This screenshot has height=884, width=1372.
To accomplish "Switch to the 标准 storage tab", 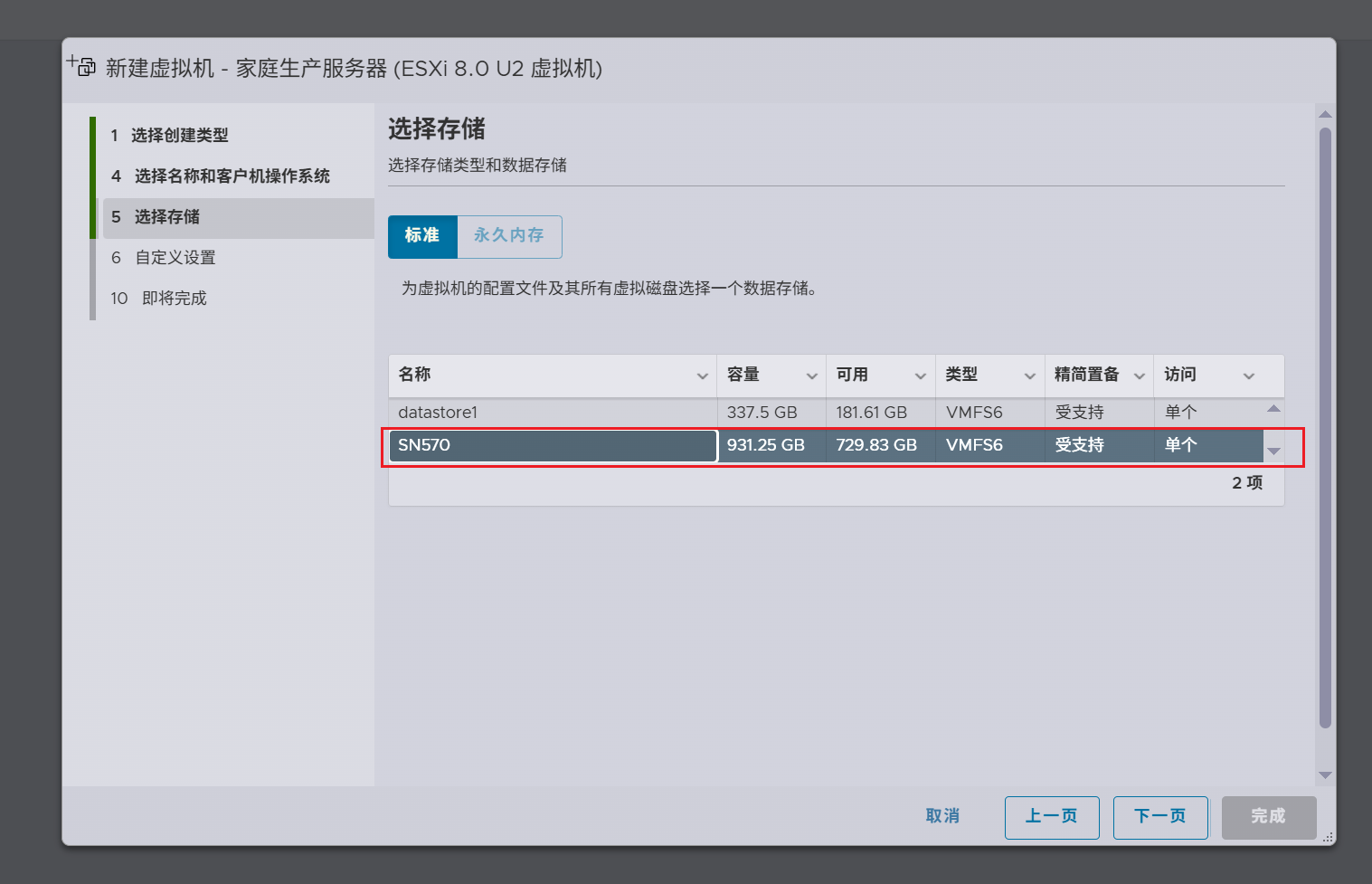I will [422, 236].
